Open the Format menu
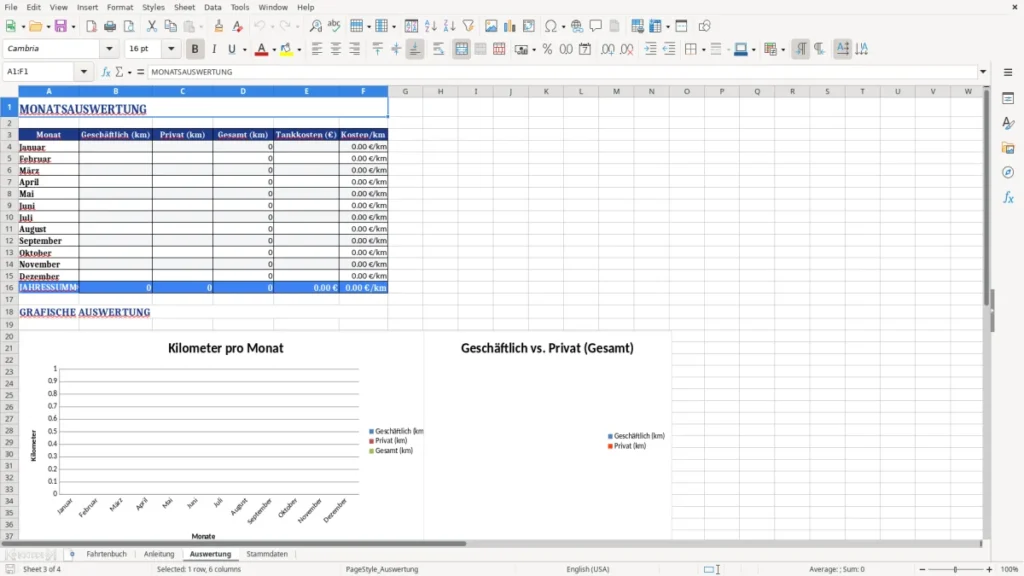The image size is (1024, 576). (120, 7)
